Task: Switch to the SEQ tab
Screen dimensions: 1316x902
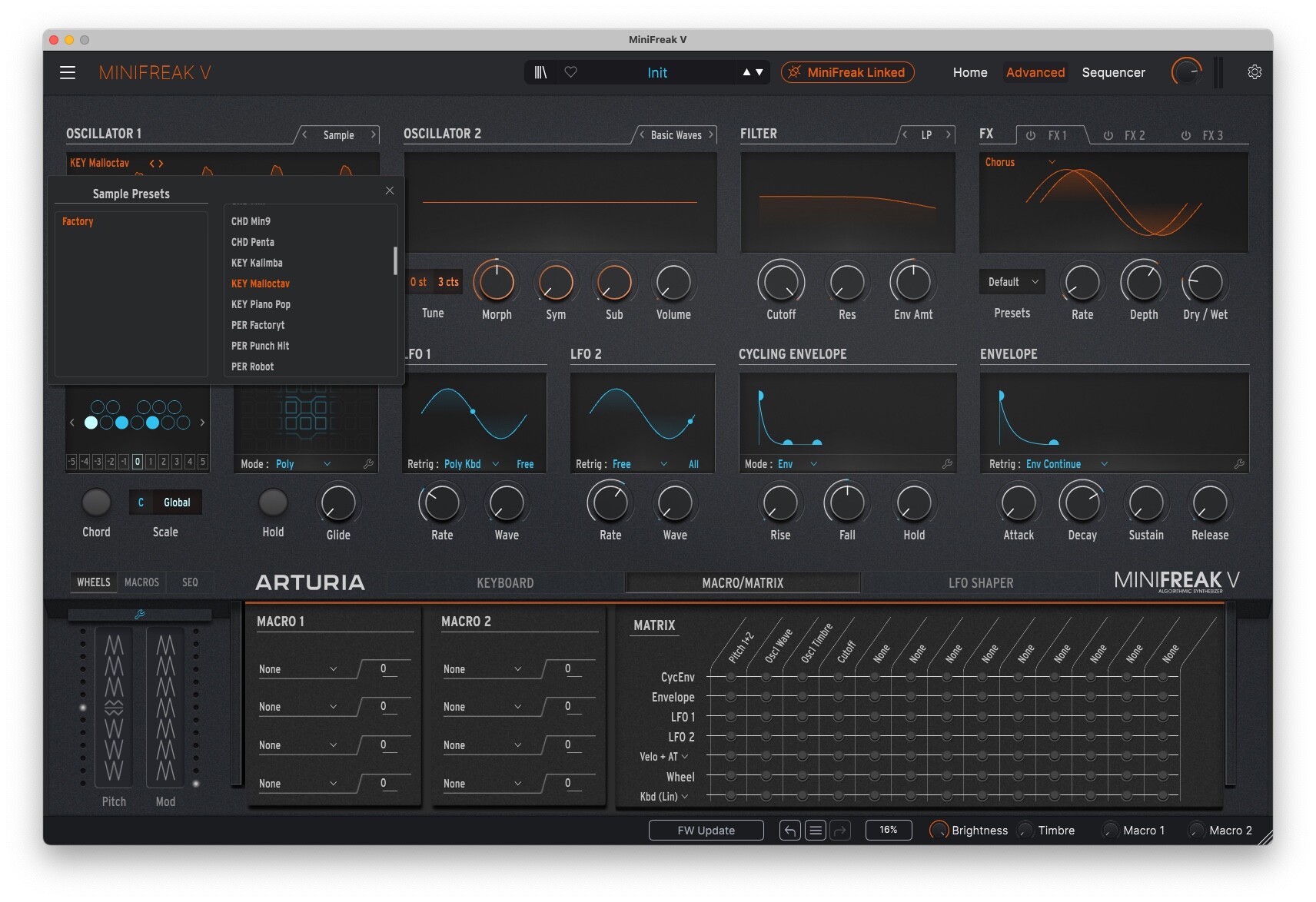Action: (190, 582)
